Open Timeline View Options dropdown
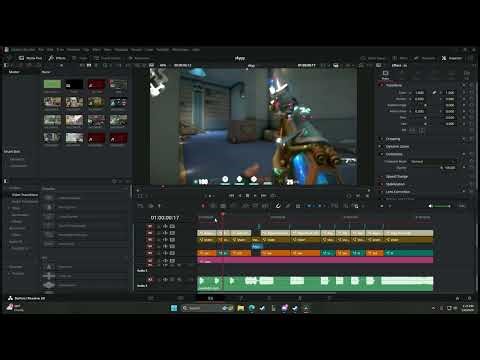 click(x=141, y=206)
